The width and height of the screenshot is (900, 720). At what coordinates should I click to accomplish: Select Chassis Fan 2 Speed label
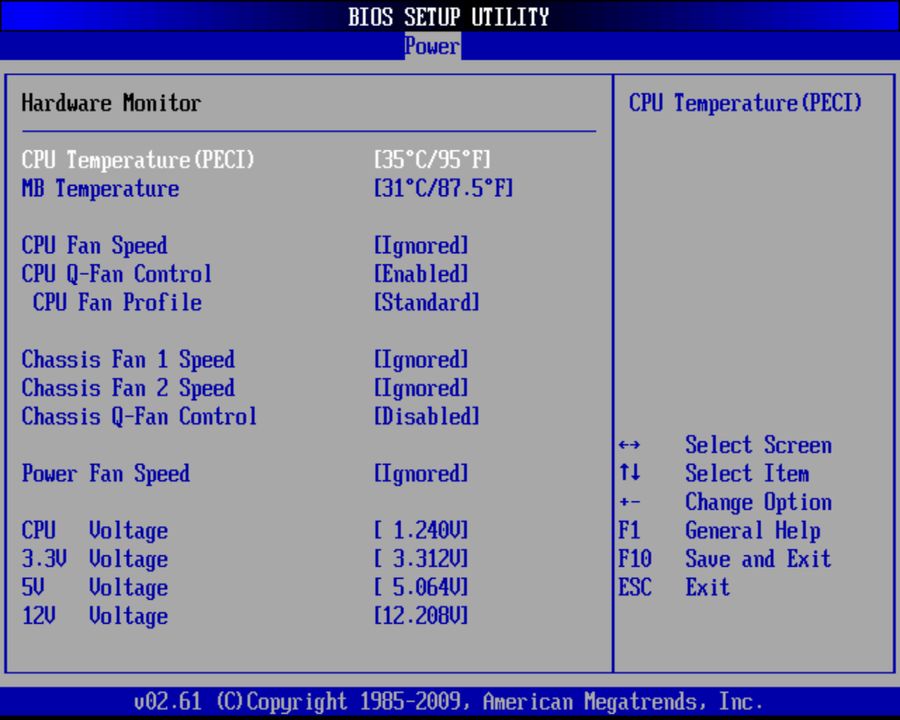129,388
